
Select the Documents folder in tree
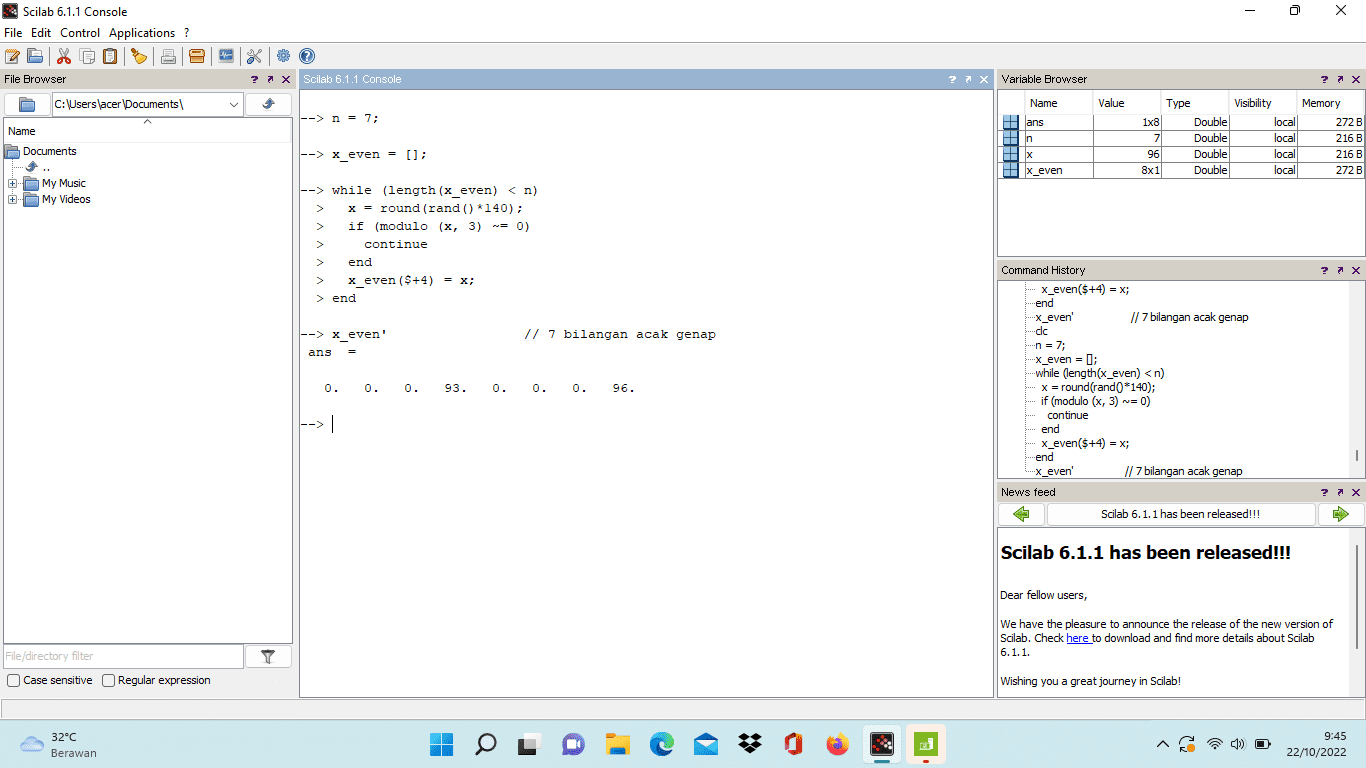pos(49,151)
